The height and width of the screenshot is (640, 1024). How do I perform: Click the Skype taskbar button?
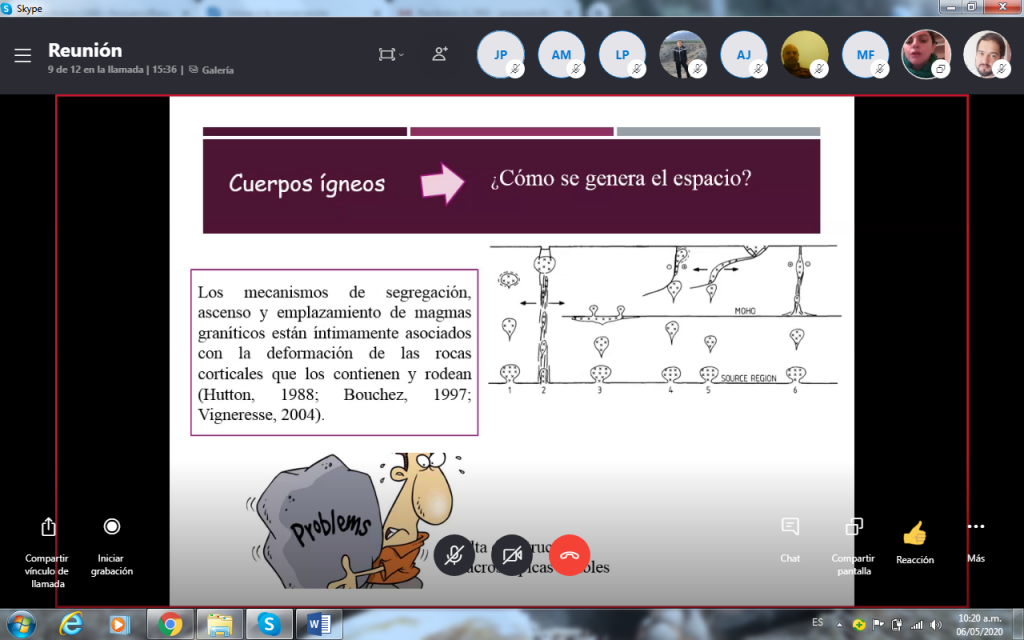[269, 625]
